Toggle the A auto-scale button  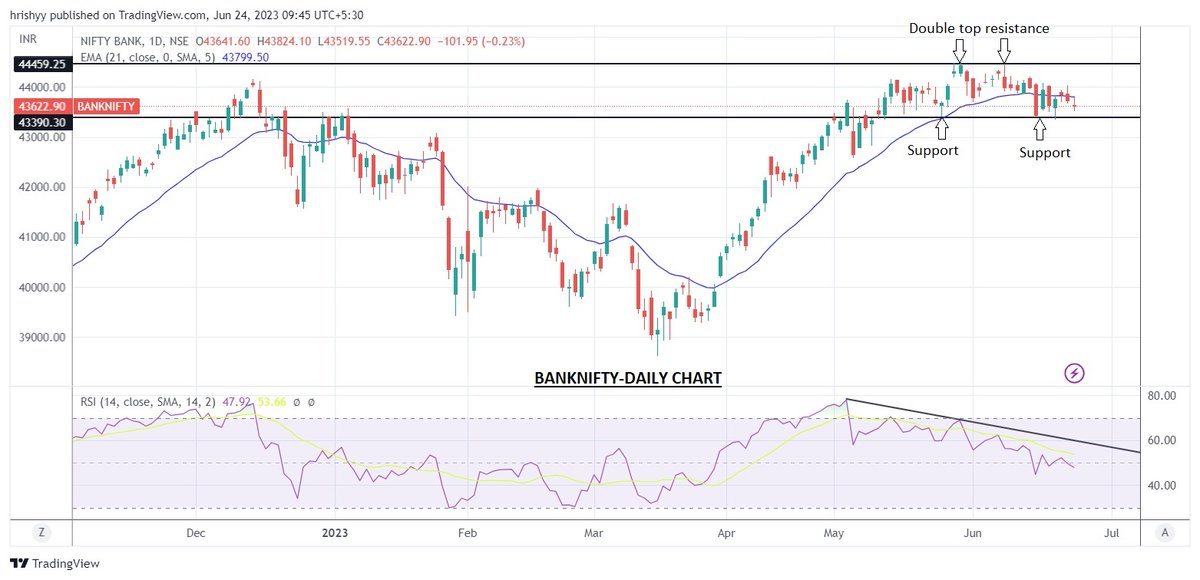1167,533
